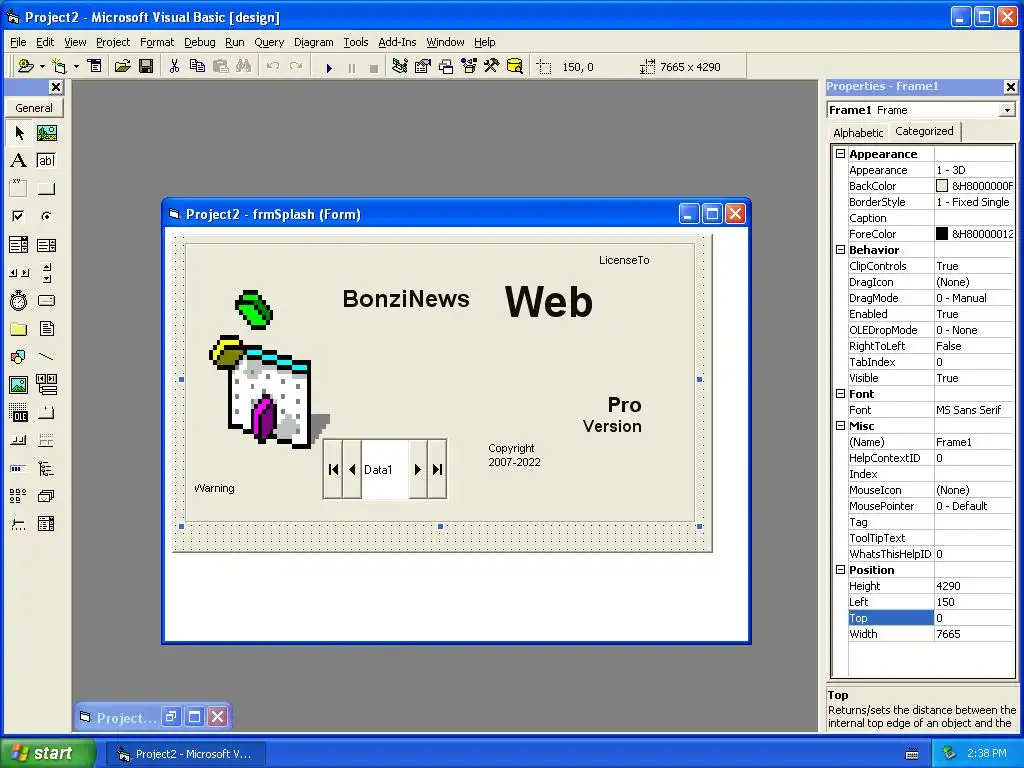Image resolution: width=1024 pixels, height=768 pixels.
Task: Select the OptionButton control tool
Action: [46, 216]
